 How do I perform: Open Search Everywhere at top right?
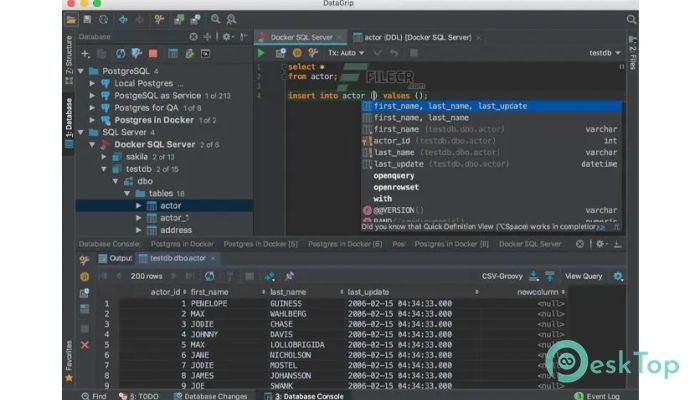point(631,19)
